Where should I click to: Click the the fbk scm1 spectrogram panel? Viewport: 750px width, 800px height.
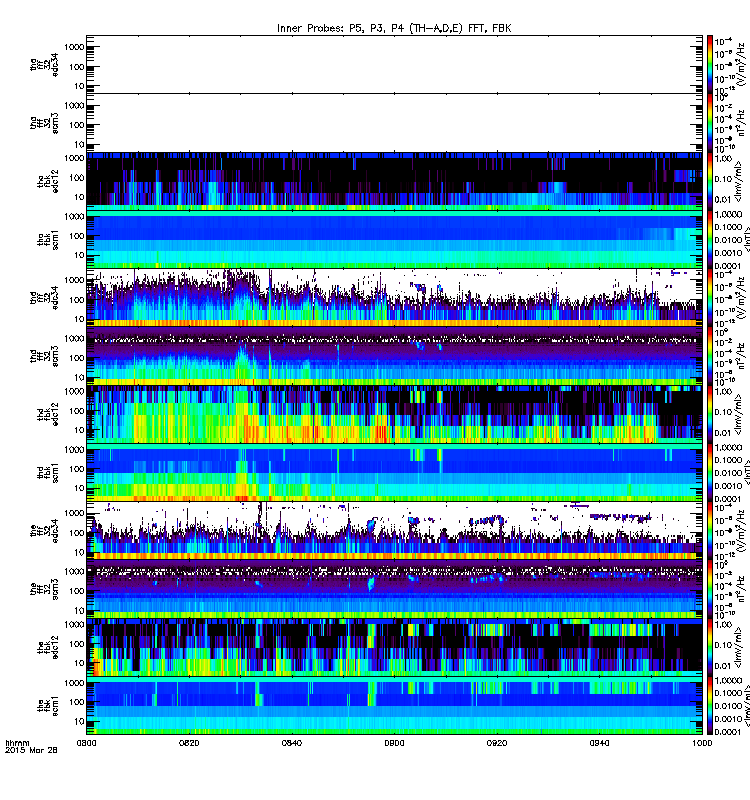394,705
